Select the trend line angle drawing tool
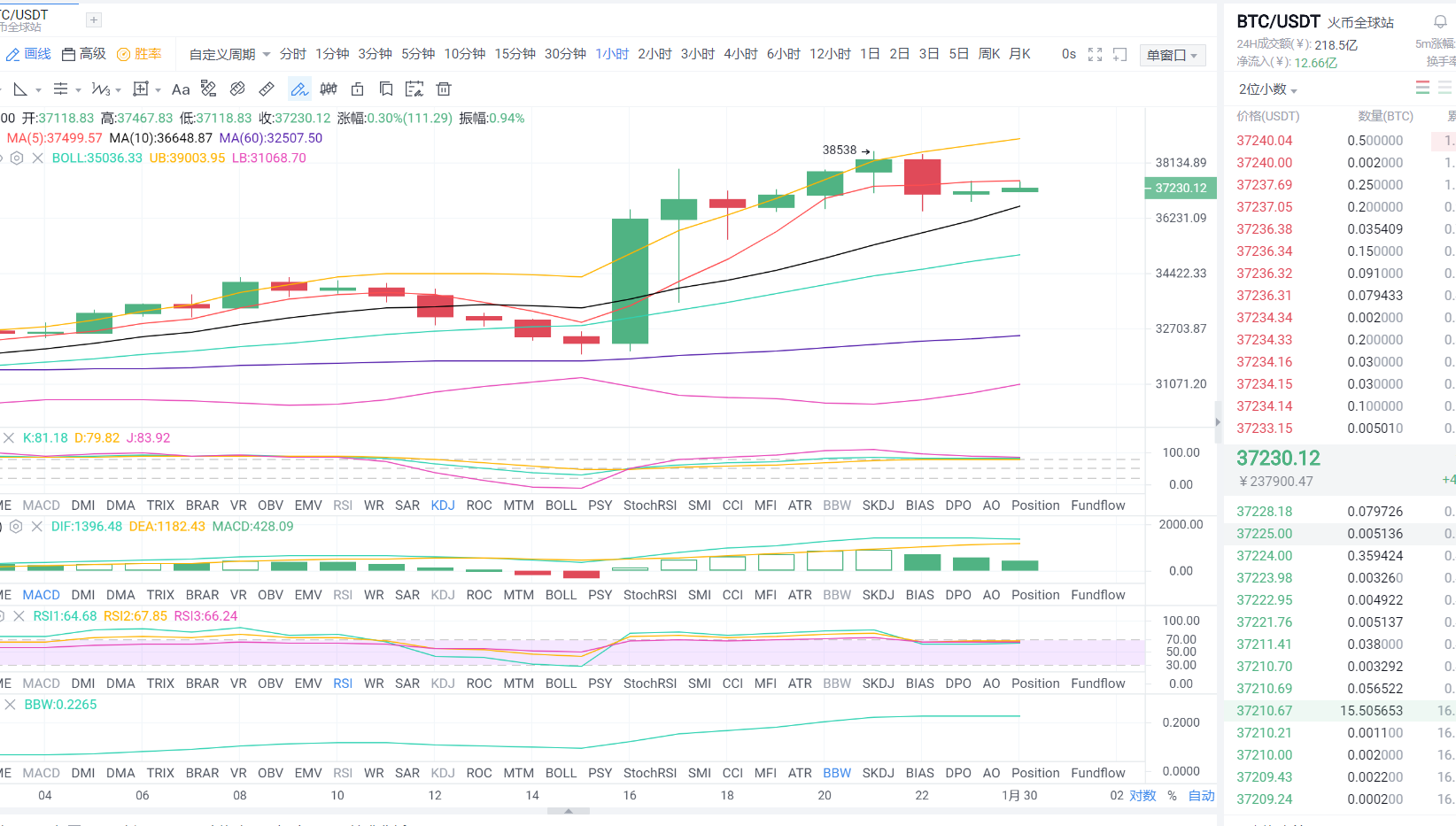The image size is (1456, 826). [x=19, y=89]
